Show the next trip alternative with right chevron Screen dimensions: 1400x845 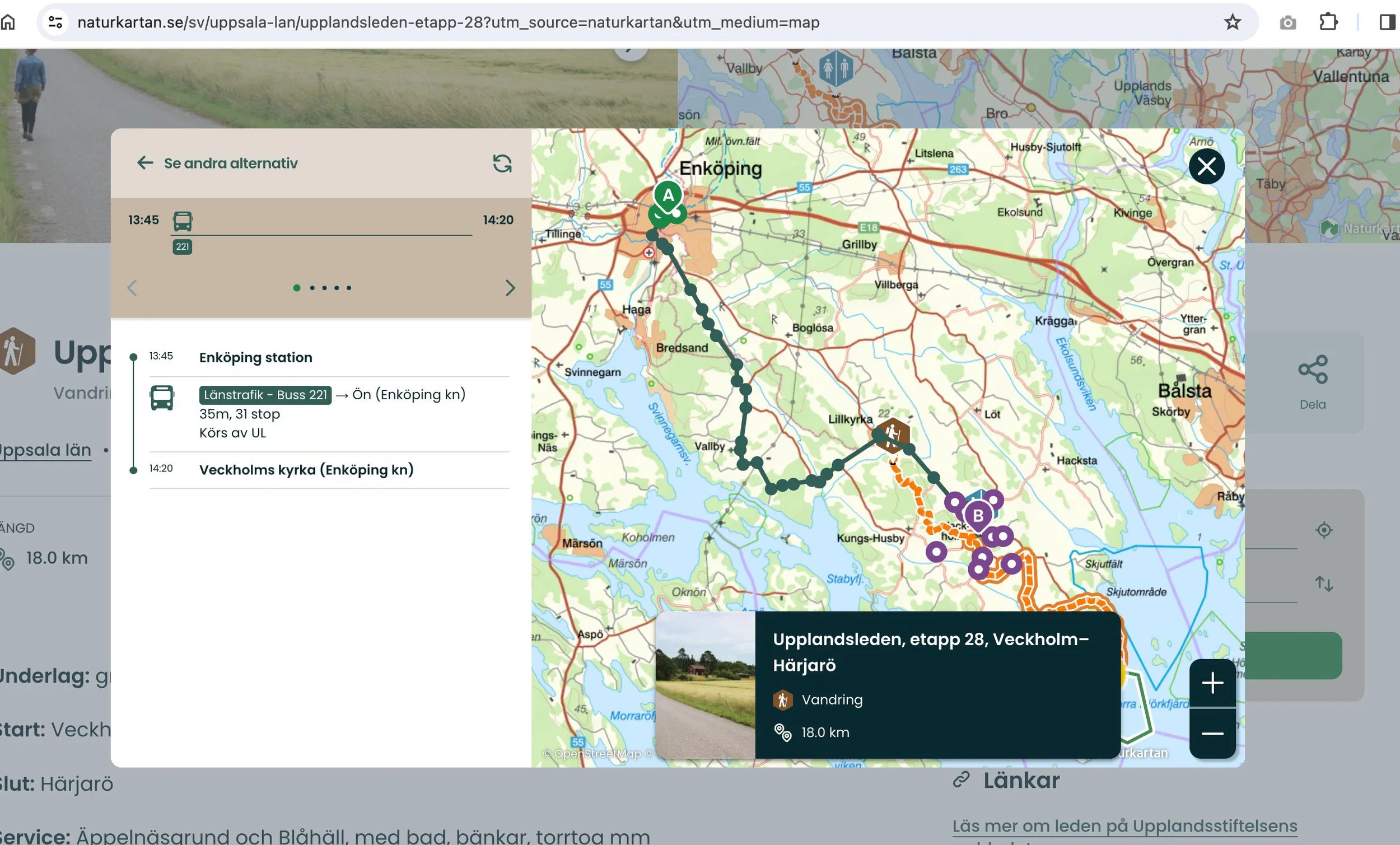510,287
